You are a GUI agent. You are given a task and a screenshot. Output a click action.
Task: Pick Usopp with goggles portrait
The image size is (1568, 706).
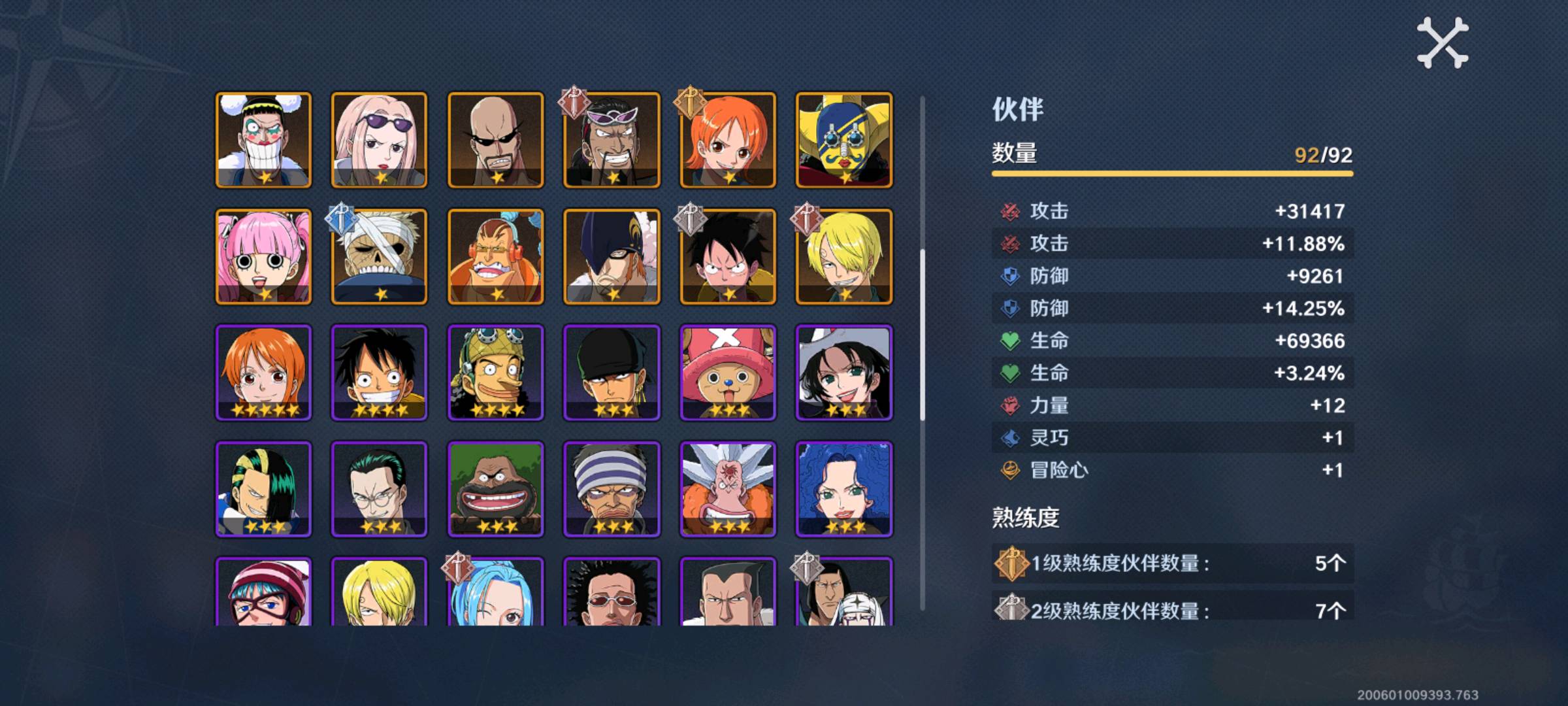[x=495, y=373]
